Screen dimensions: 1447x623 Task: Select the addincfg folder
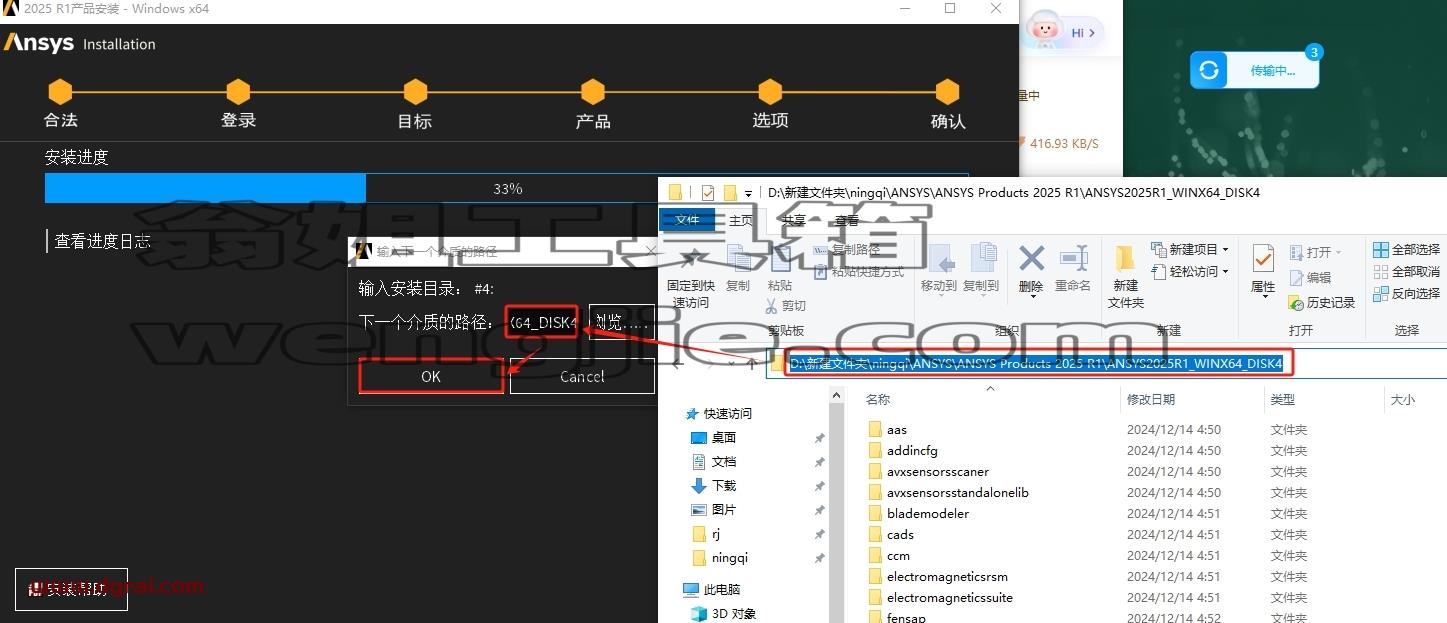click(912, 451)
